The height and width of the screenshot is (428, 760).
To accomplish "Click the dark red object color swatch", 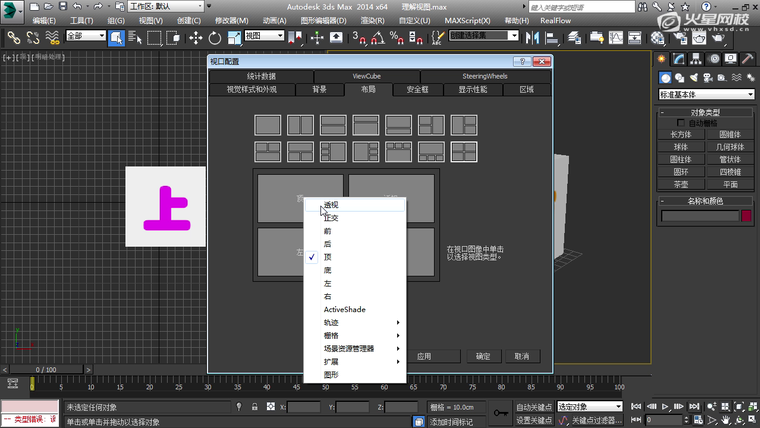I will [746, 216].
